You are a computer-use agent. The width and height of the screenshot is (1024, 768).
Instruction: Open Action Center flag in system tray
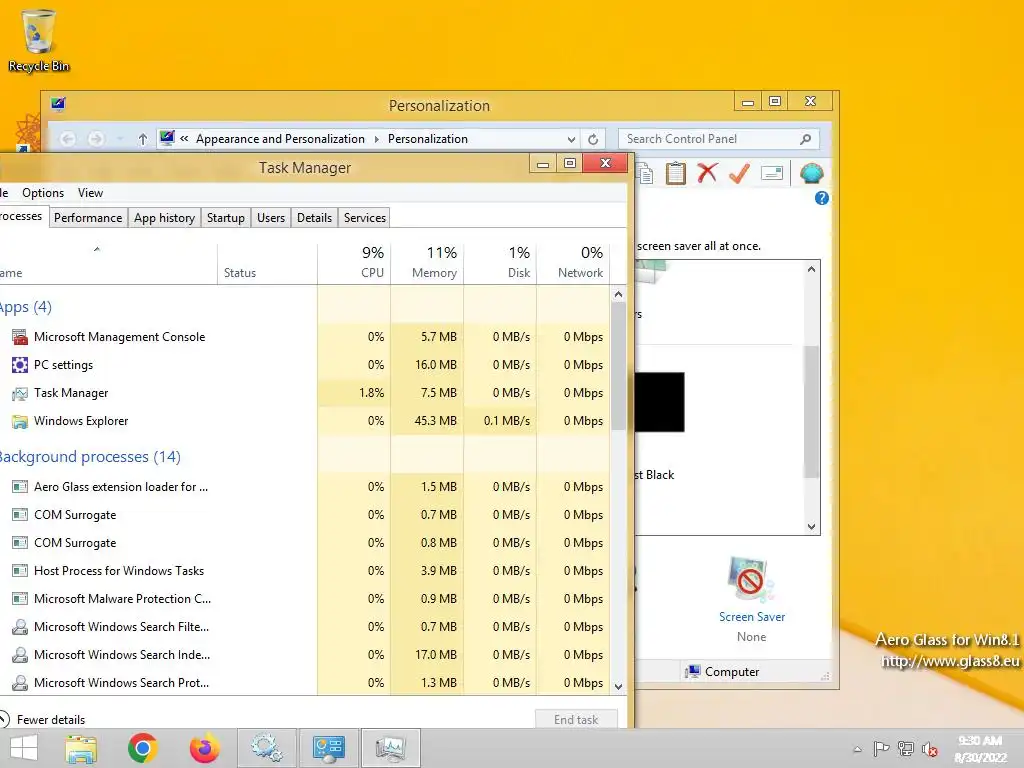coord(881,749)
